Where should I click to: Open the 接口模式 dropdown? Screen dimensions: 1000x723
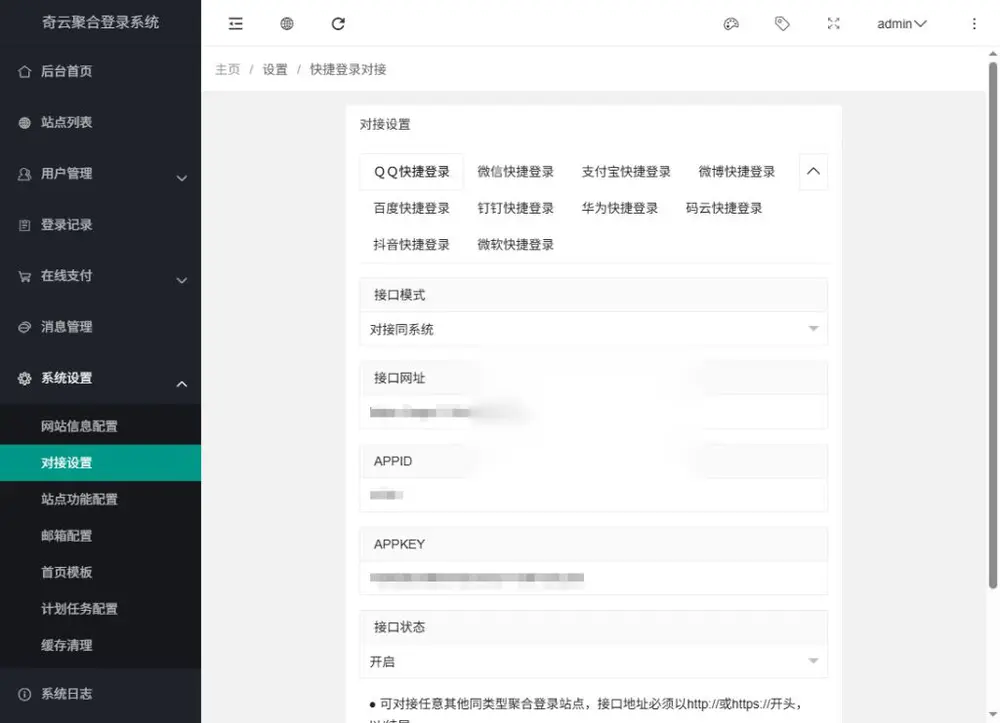(593, 329)
